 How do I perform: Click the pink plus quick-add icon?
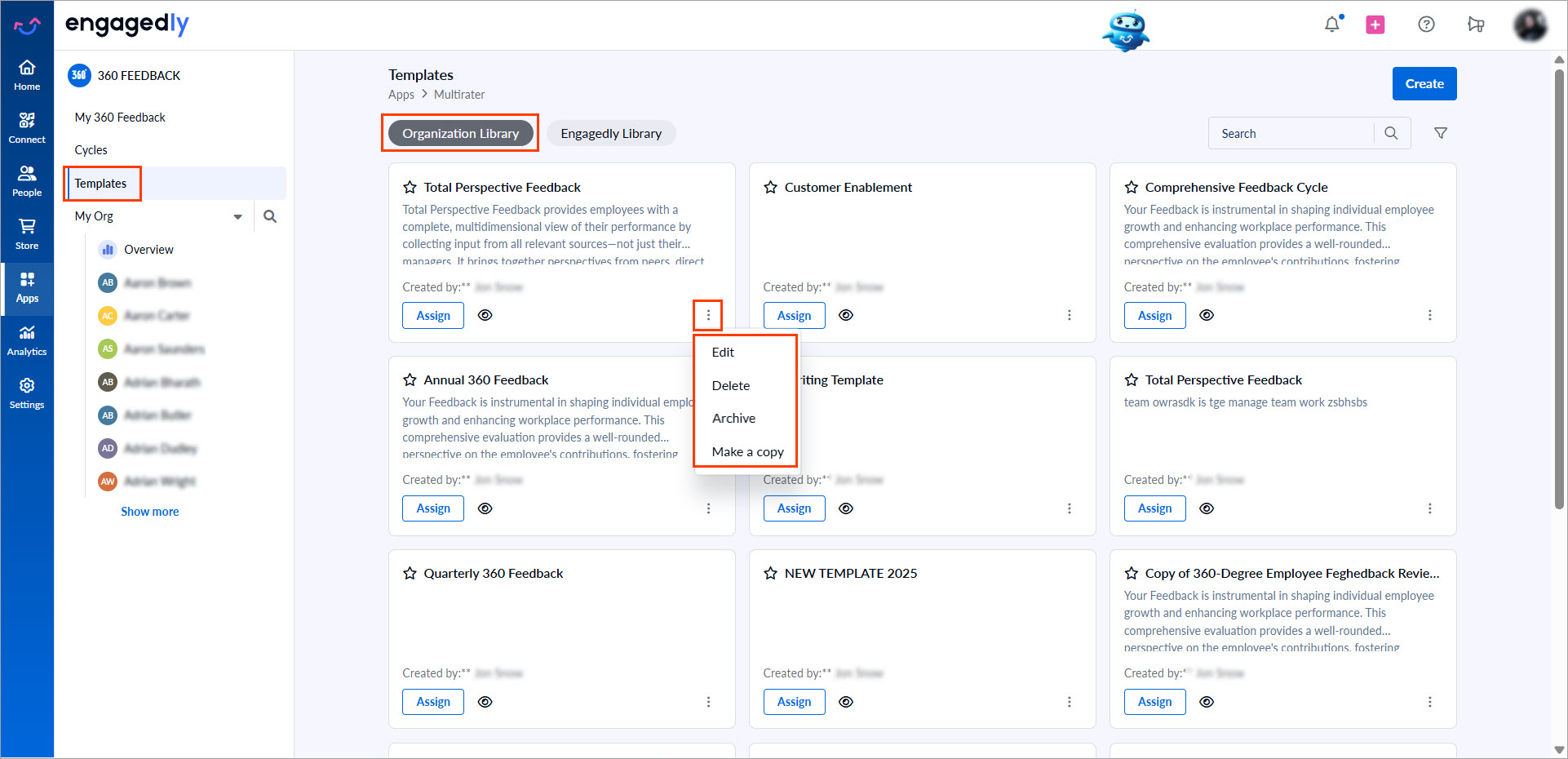(1375, 24)
